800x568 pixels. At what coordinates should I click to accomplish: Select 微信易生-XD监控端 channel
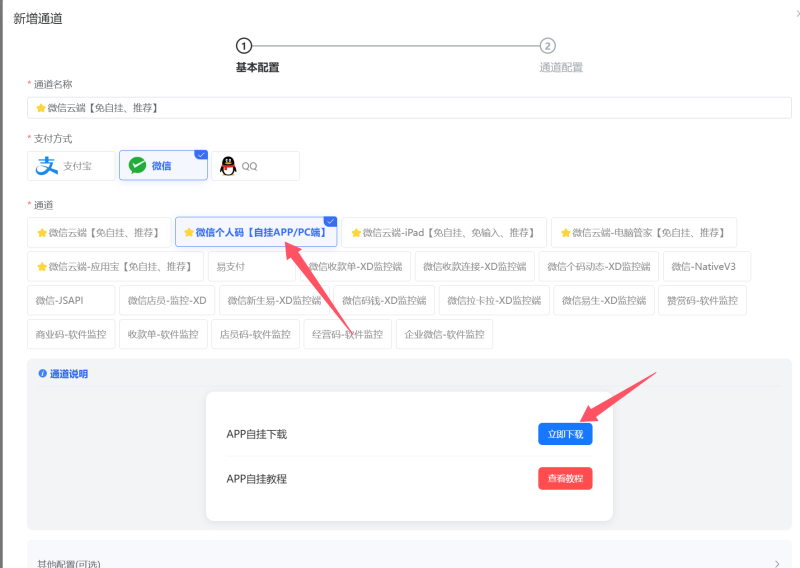tap(604, 300)
